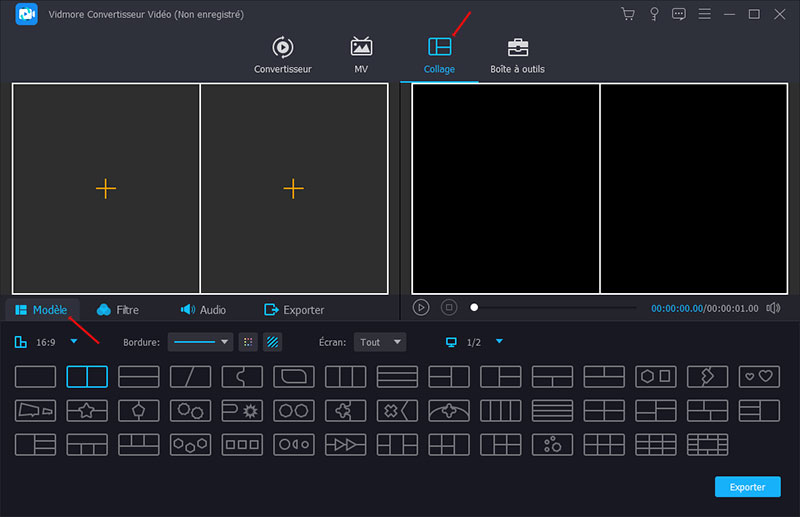Open the feedback chat bubble icon
Image resolution: width=800 pixels, height=517 pixels.
[x=679, y=14]
